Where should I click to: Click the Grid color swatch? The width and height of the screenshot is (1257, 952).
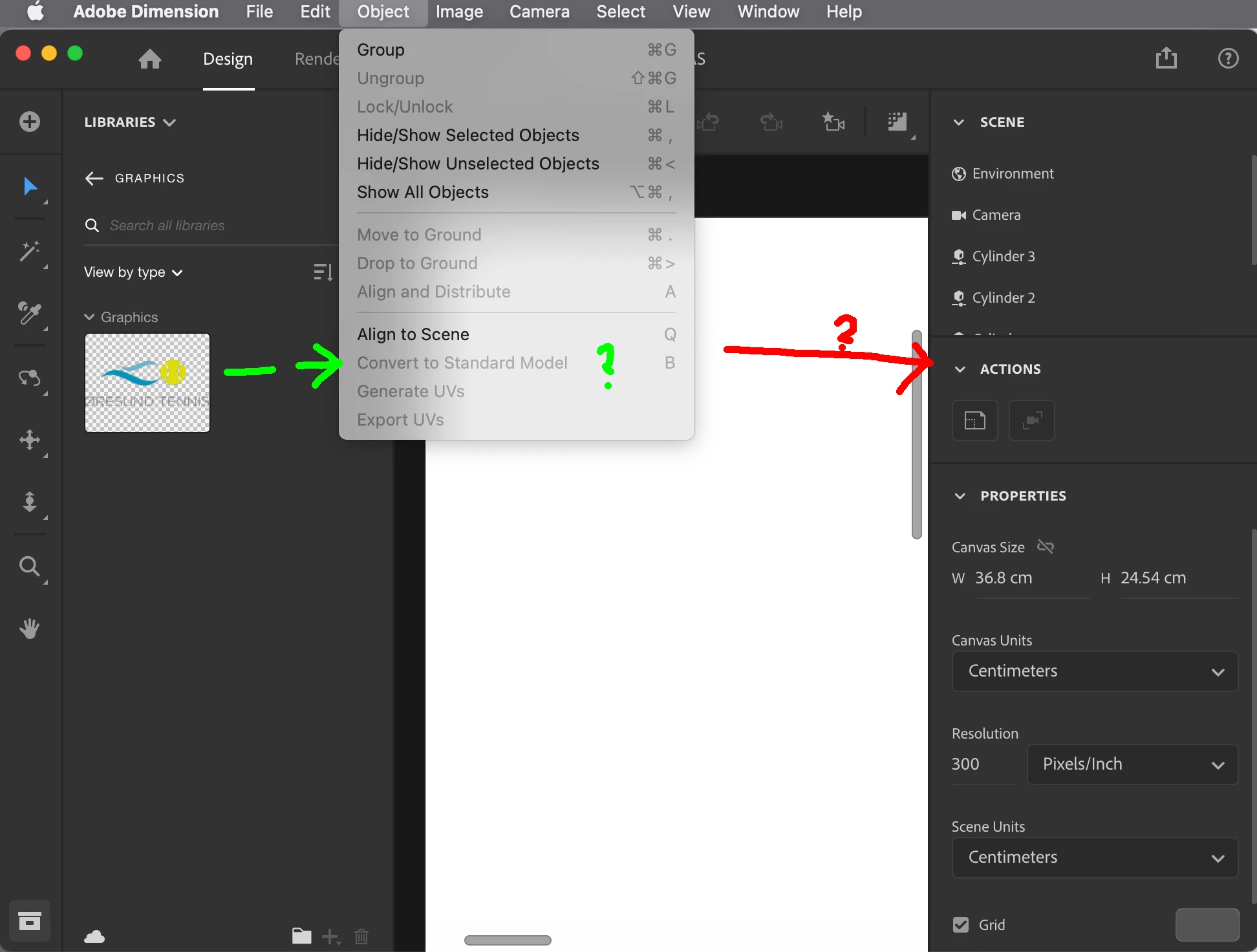[1207, 925]
